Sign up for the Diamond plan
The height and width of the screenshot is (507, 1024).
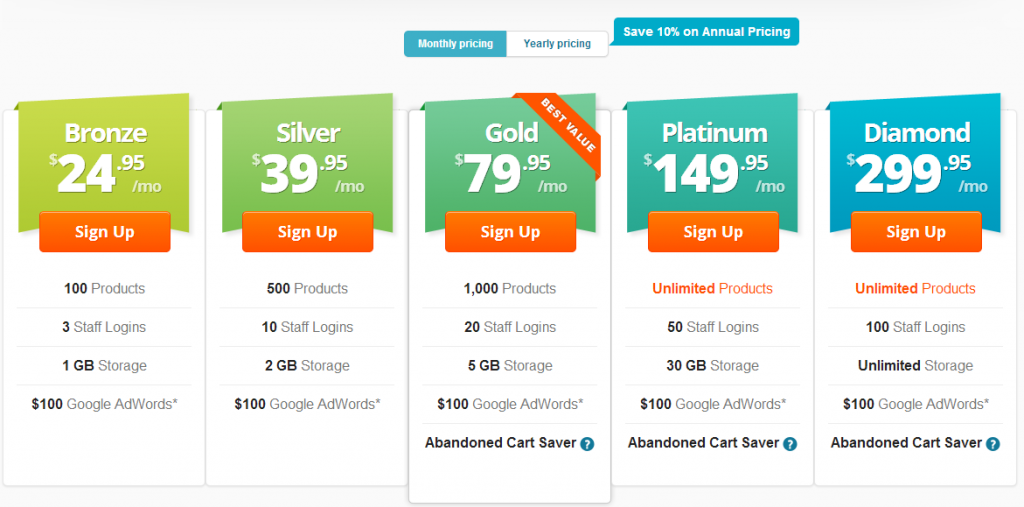pyautogui.click(x=916, y=232)
